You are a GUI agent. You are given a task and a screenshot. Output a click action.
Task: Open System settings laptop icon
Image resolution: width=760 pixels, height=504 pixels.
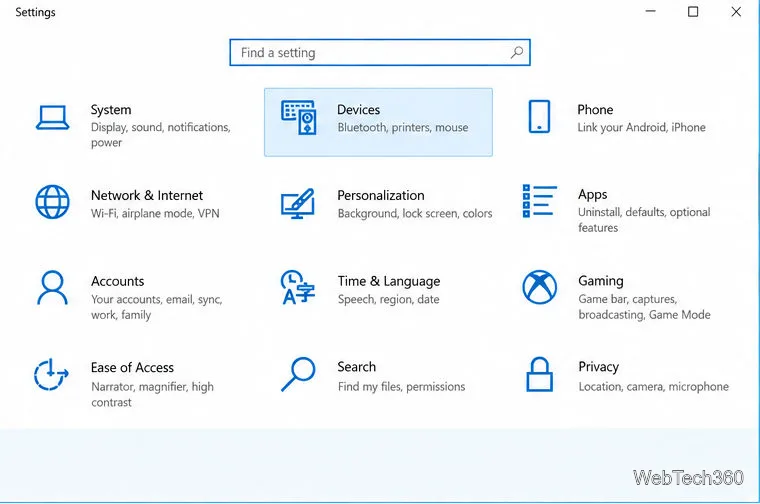pos(52,118)
